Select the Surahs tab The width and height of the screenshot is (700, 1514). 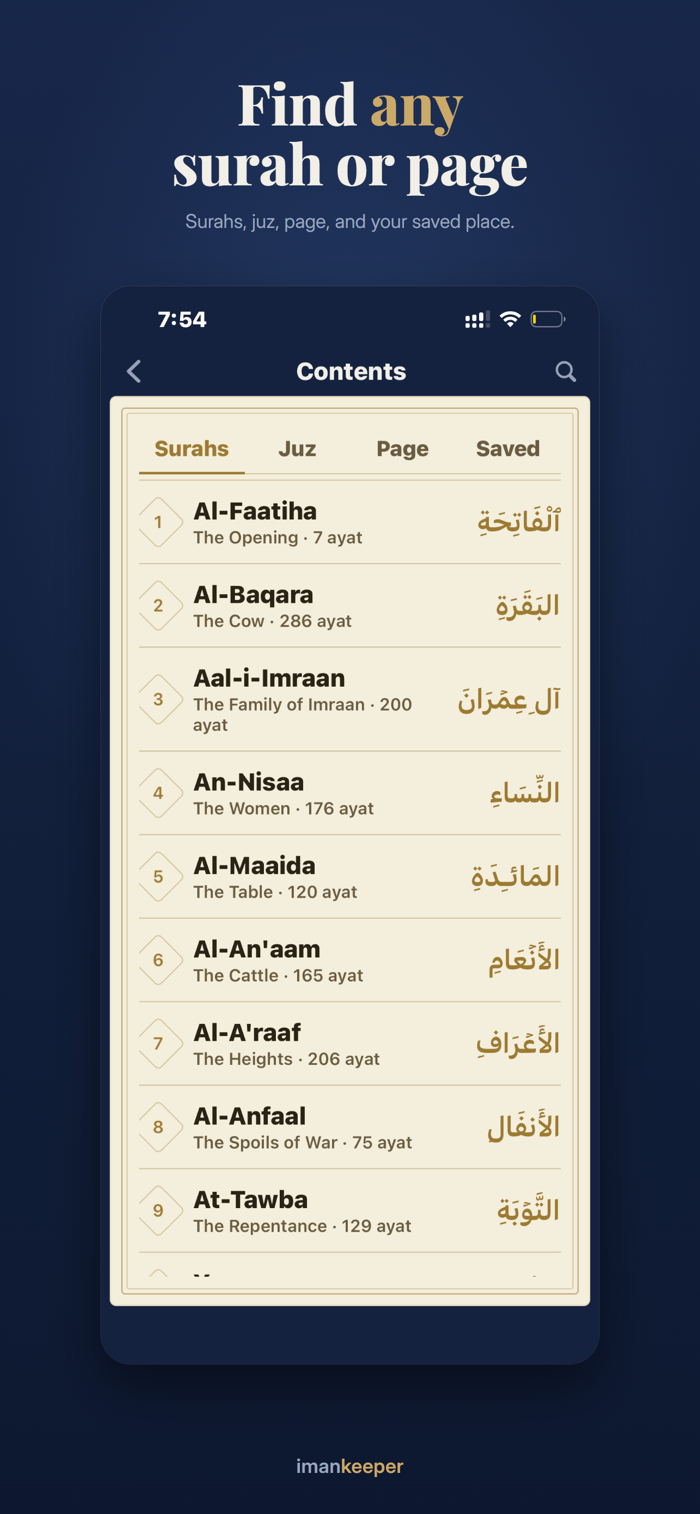[192, 449]
